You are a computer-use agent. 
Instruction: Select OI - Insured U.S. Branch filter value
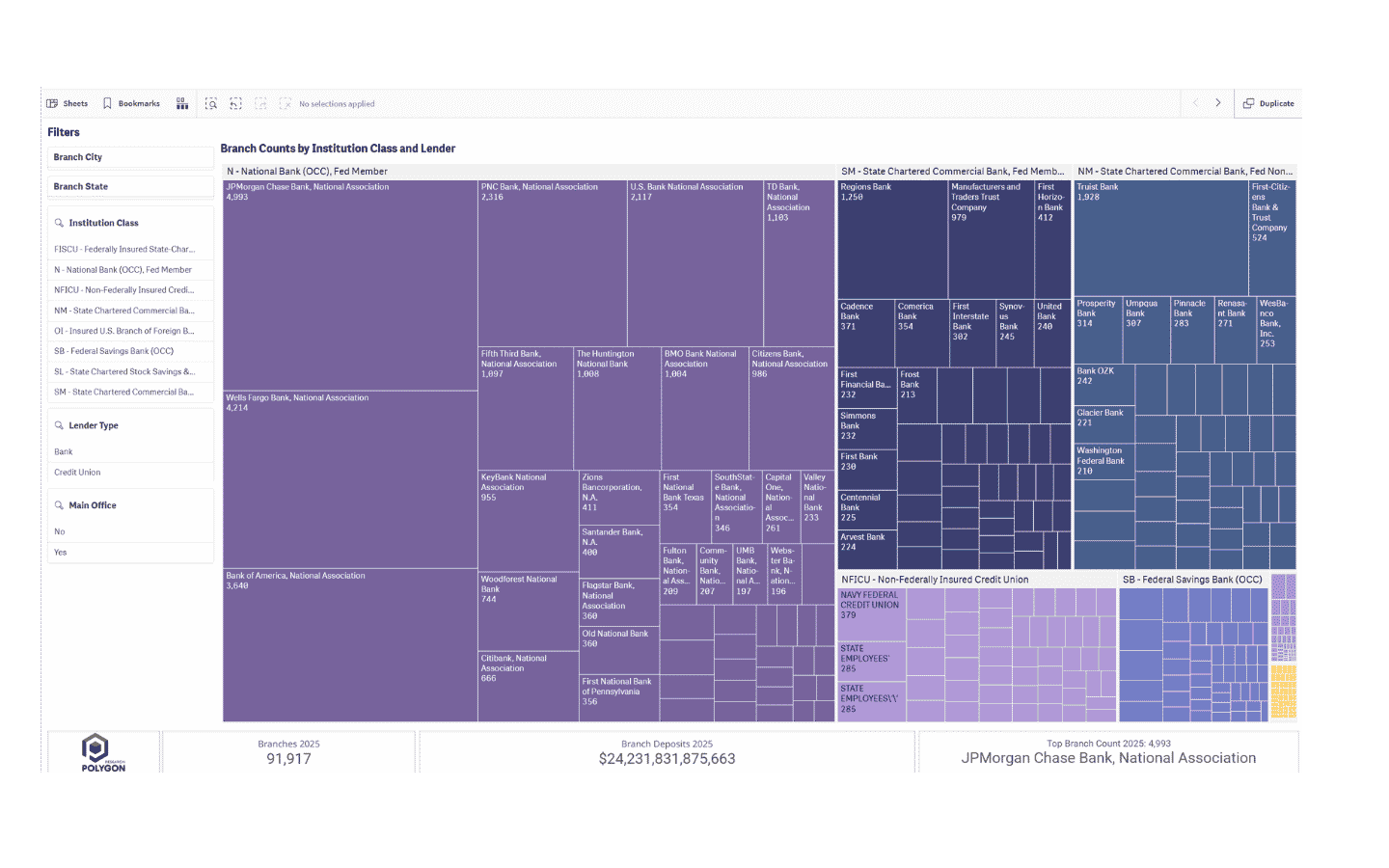pos(130,331)
